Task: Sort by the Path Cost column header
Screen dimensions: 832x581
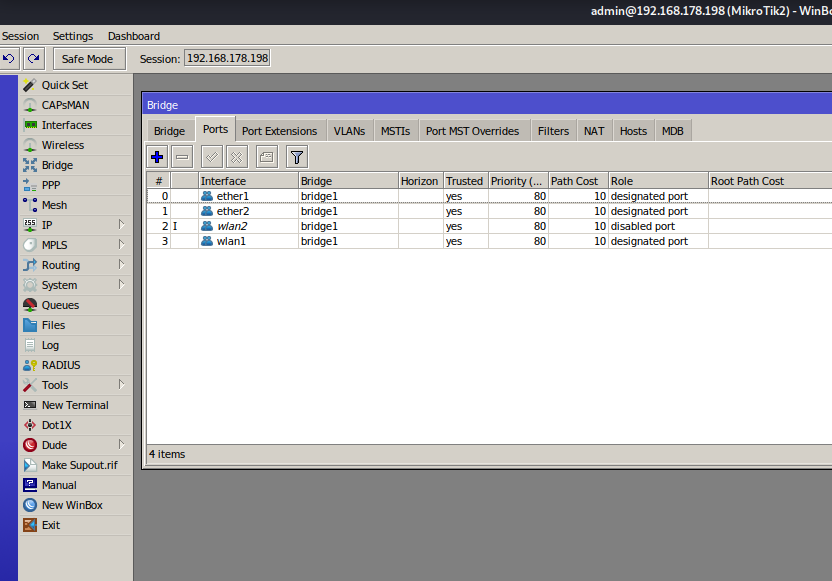Action: (578, 181)
